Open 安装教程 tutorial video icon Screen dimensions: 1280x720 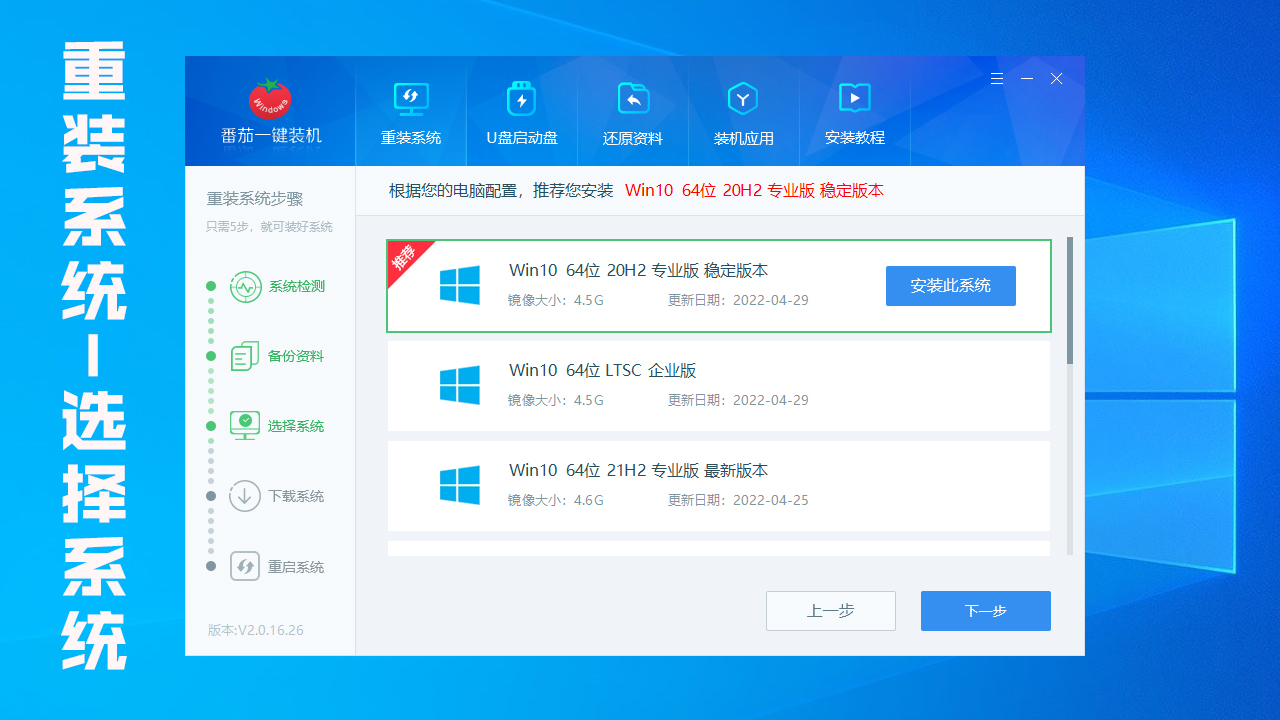pos(854,98)
